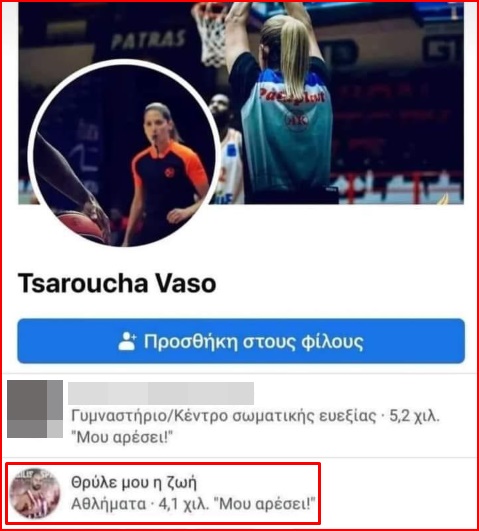This screenshot has height=531, width=479.
Task: Click the Αθλήματα category label
Action: [x=108, y=504]
